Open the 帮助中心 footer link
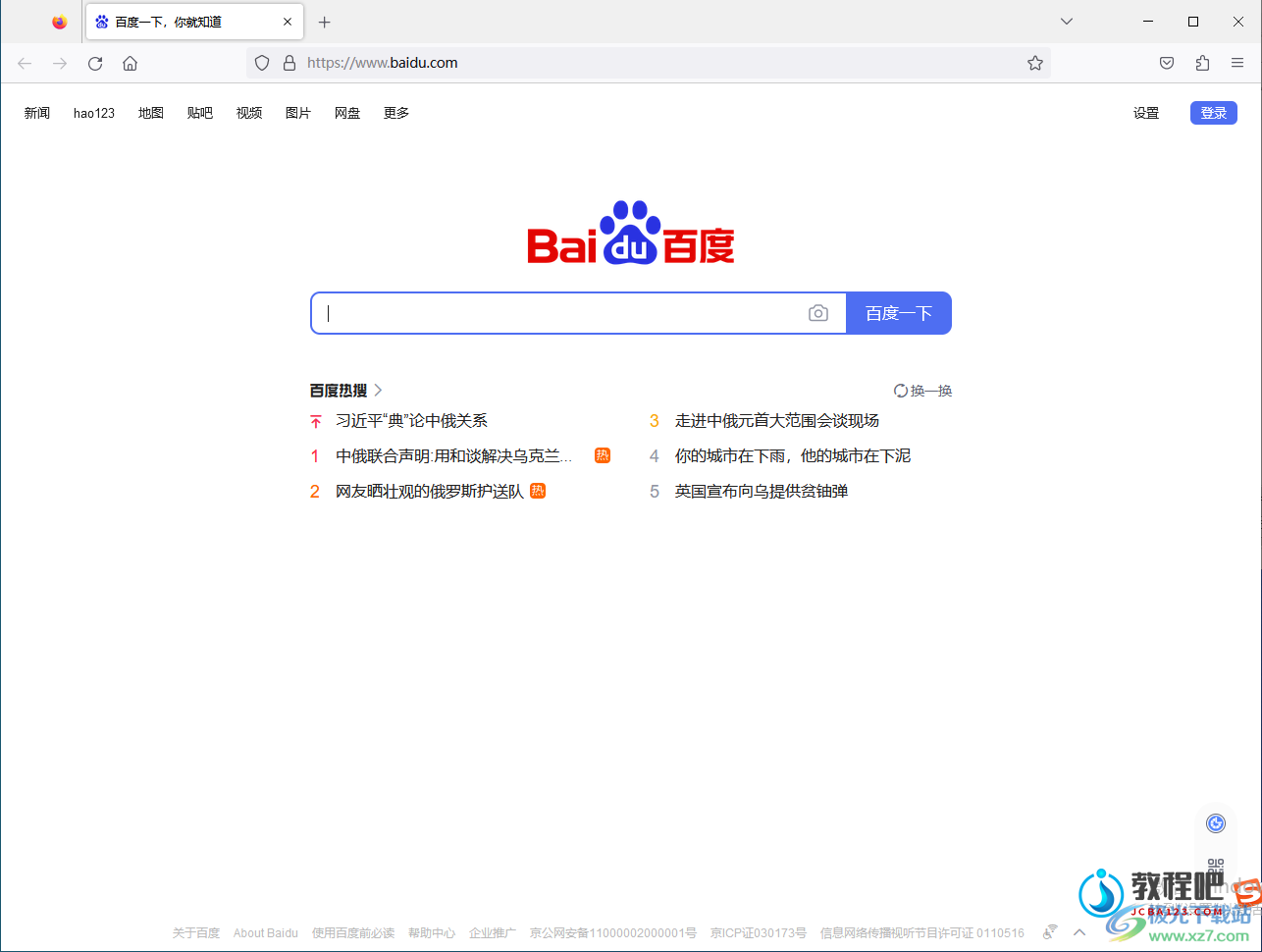The width and height of the screenshot is (1262, 952). click(432, 933)
